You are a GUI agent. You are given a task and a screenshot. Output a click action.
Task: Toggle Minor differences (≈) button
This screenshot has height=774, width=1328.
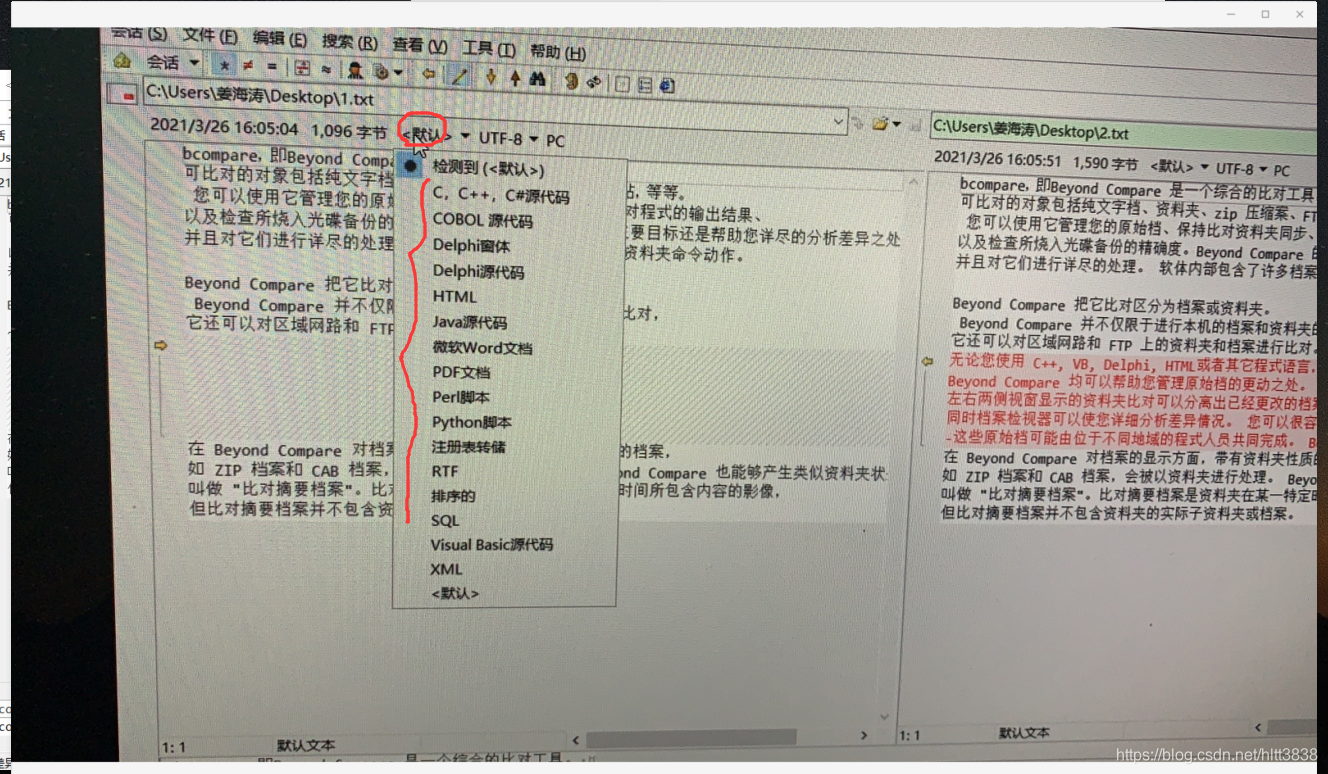[x=326, y=69]
